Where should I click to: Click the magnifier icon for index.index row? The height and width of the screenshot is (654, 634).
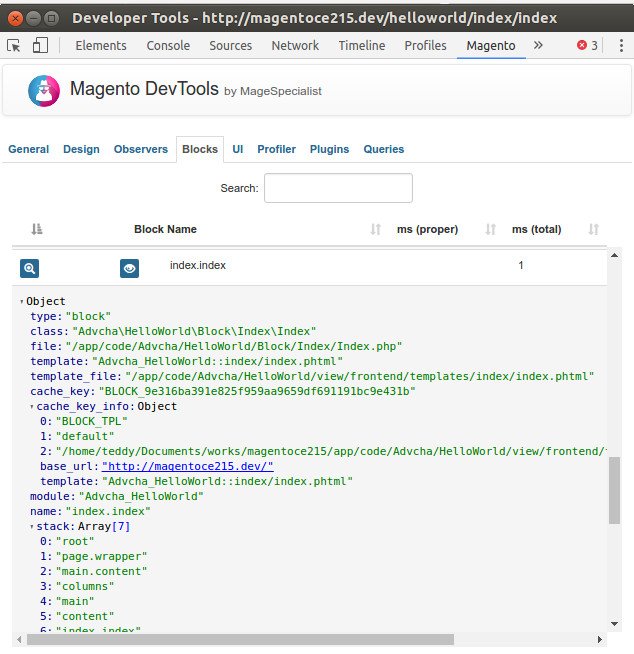point(30,268)
